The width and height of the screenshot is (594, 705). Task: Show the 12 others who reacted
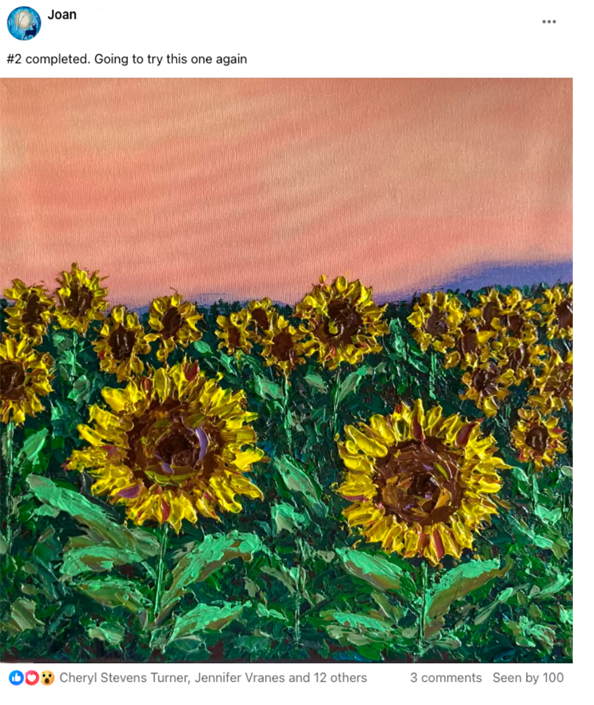pos(340,678)
